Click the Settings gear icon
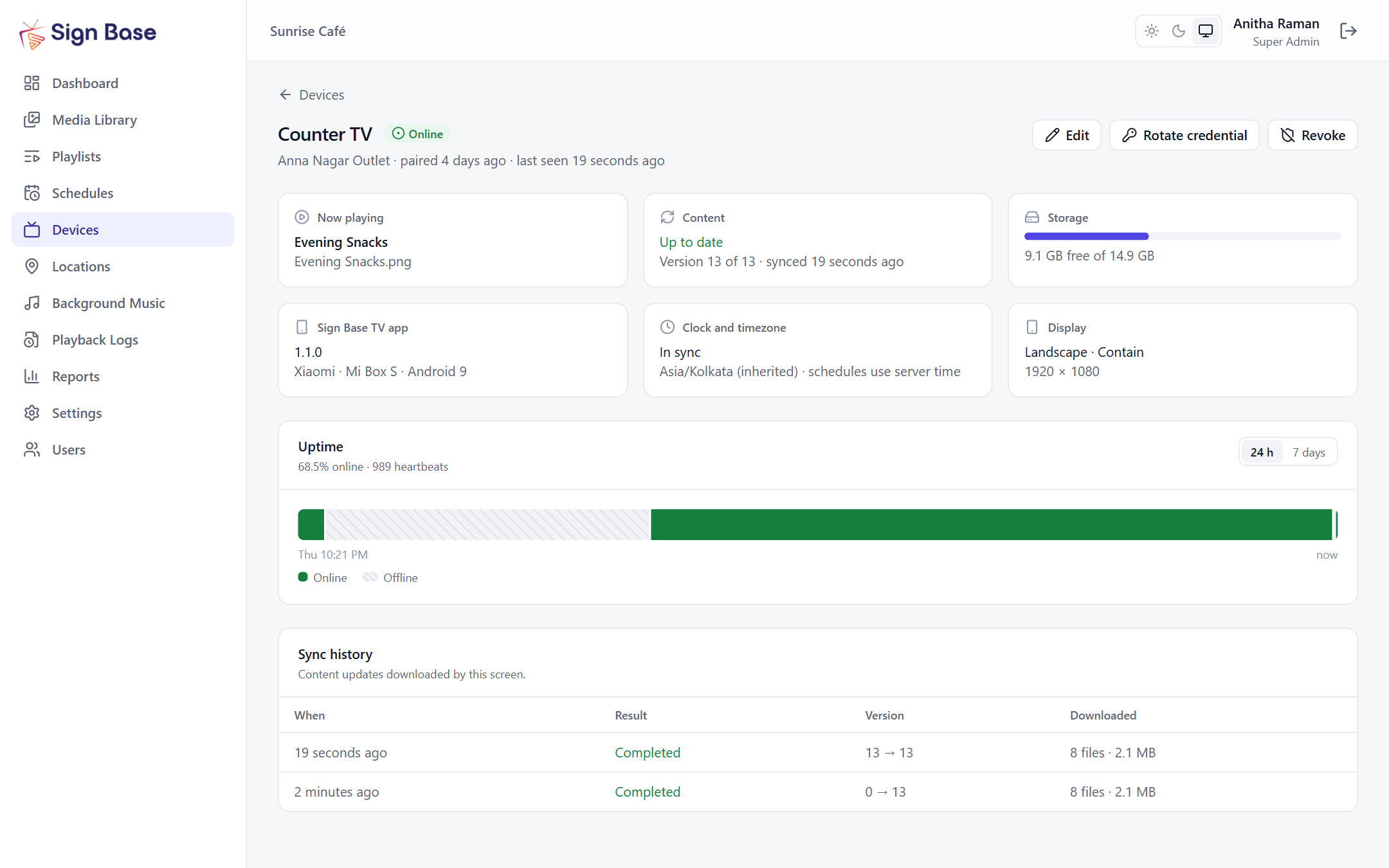This screenshot has height=868, width=1389. click(x=32, y=413)
